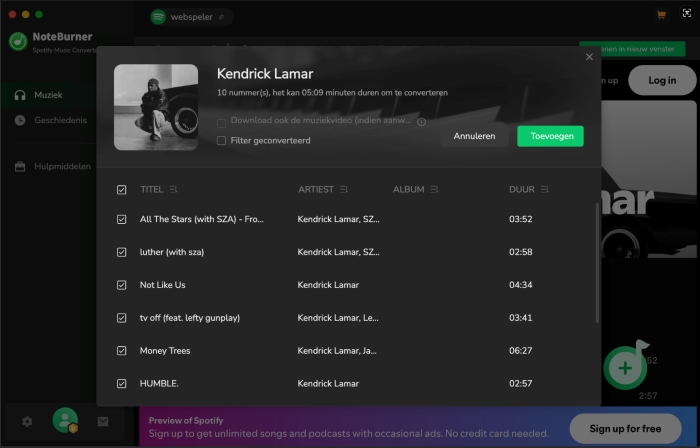The width and height of the screenshot is (700, 448).
Task: Click artist Kendrick Lamar, Ja... cell
Action: [x=337, y=351]
